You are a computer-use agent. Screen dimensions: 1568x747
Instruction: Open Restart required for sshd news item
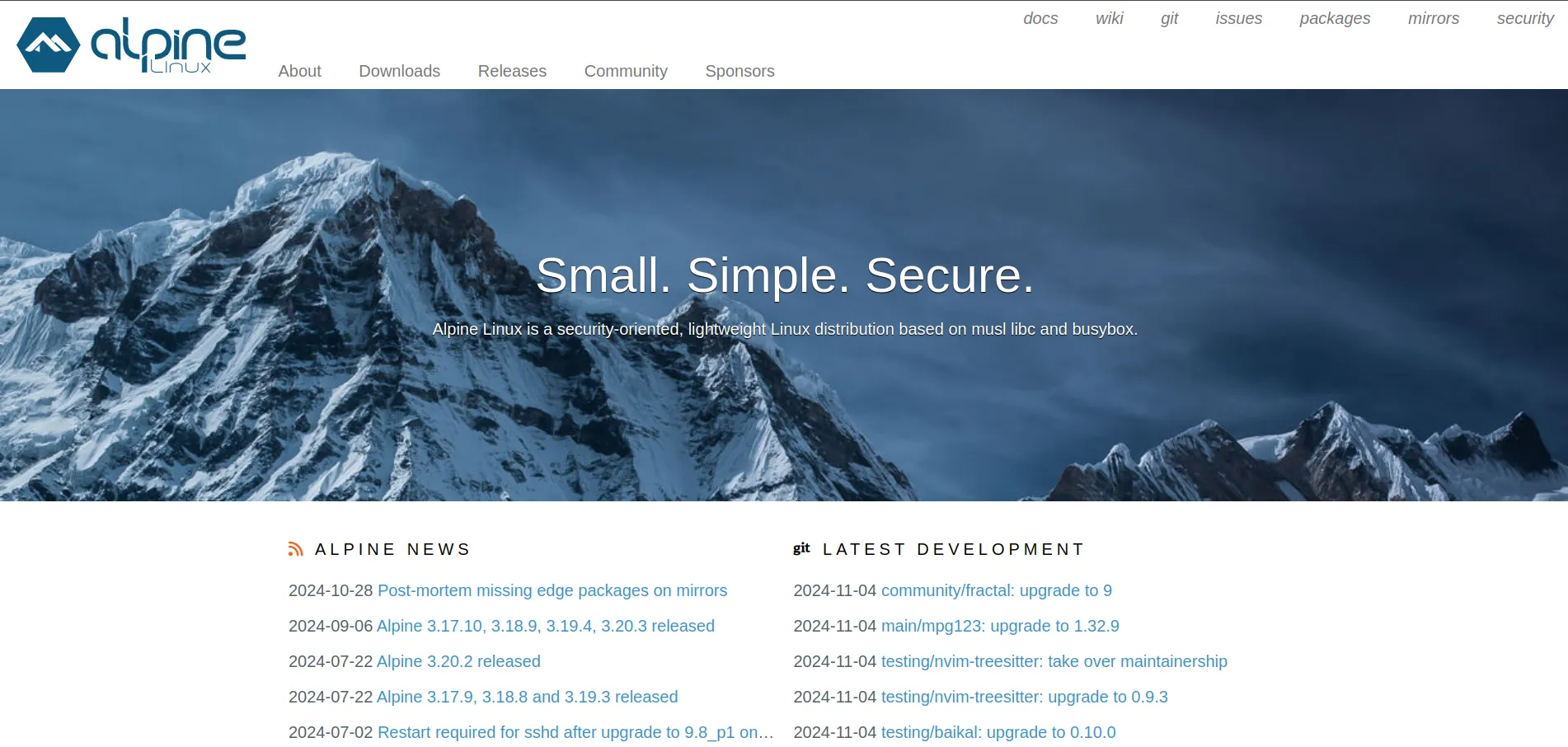coord(575,732)
